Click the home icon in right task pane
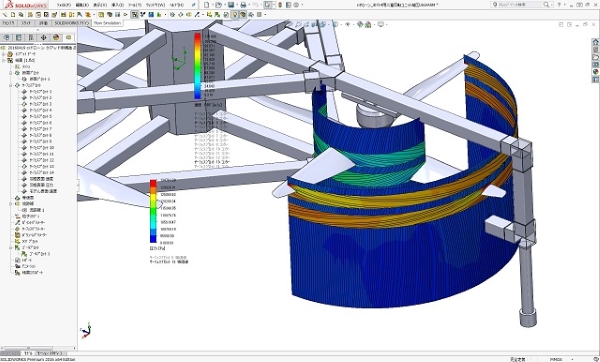The image size is (600, 362). click(x=595, y=42)
